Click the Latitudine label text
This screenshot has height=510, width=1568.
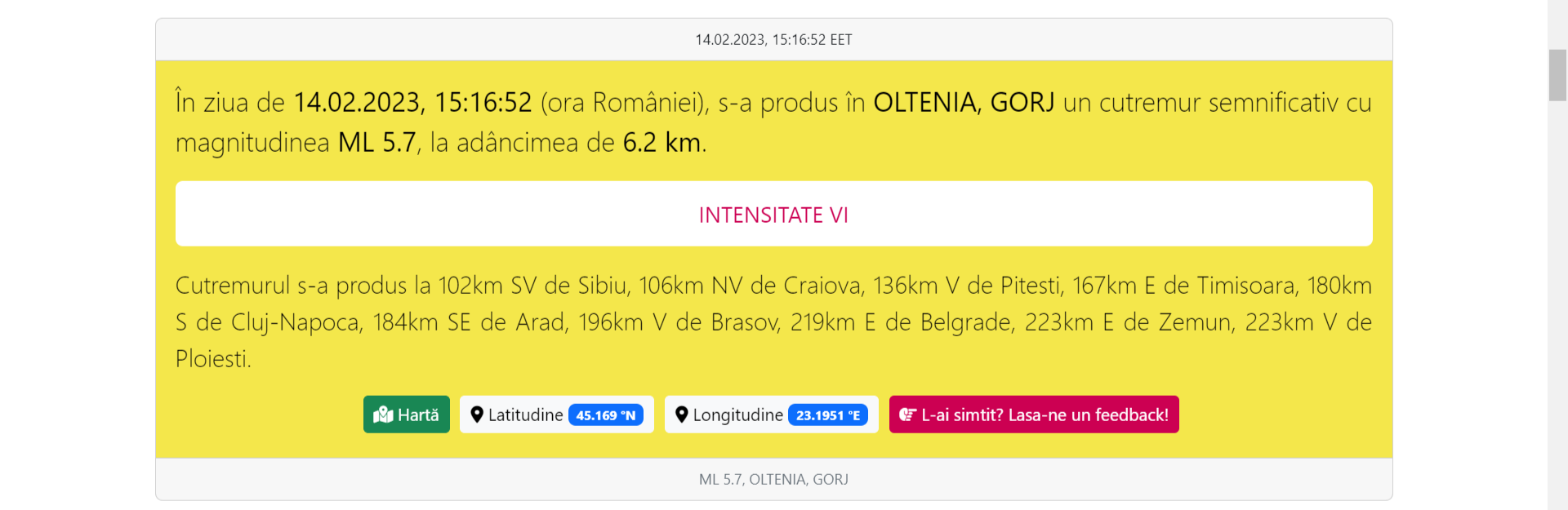click(525, 415)
